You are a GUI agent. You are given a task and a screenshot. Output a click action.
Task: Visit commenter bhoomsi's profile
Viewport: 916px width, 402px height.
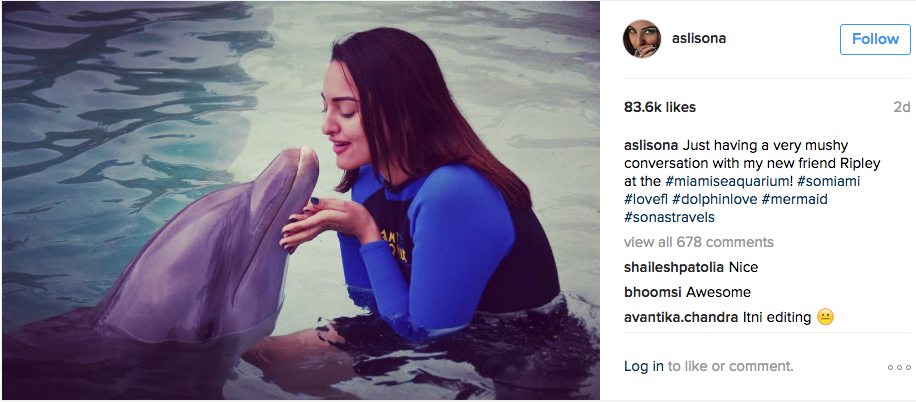pos(653,292)
